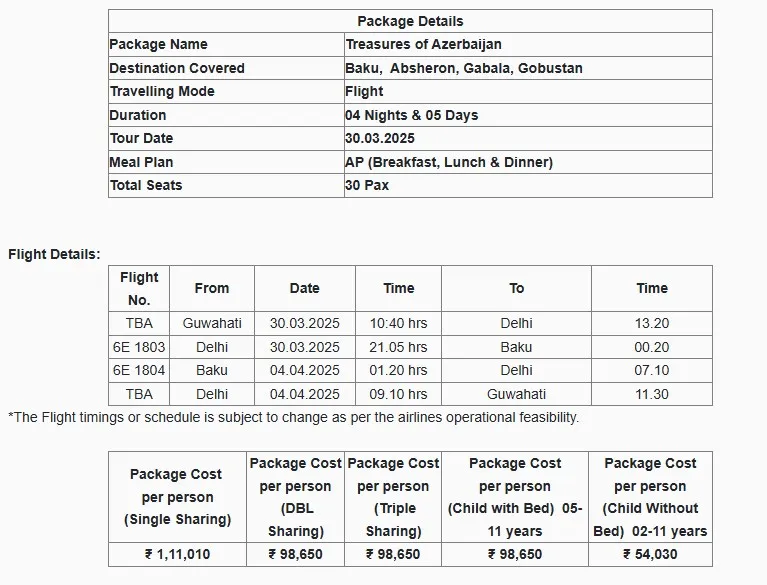Screen dimensions: 767x585
Task: Click arrival time '00.20'
Action: [652, 347]
